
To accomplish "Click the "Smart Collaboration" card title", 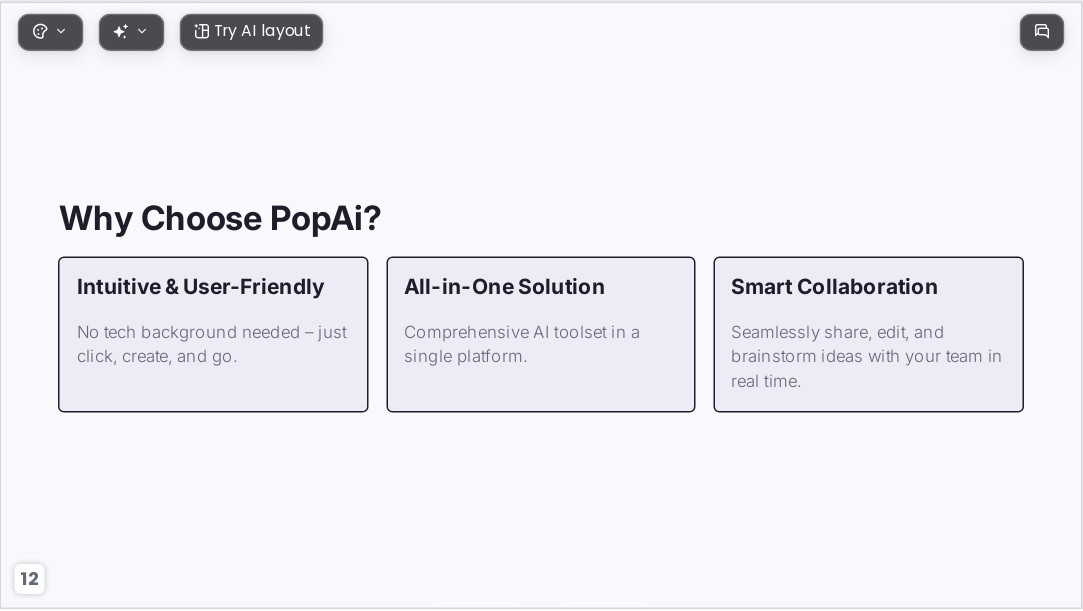I will pos(834,287).
